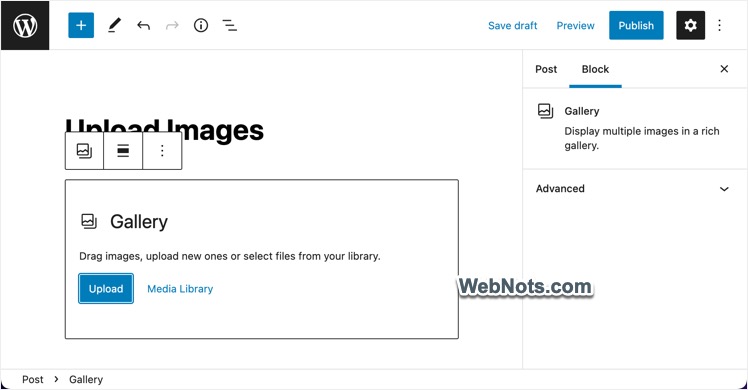Screen dimensions: 748x390
Task: Click gallery icon beside Gallery placeholder heading
Action: (x=89, y=221)
